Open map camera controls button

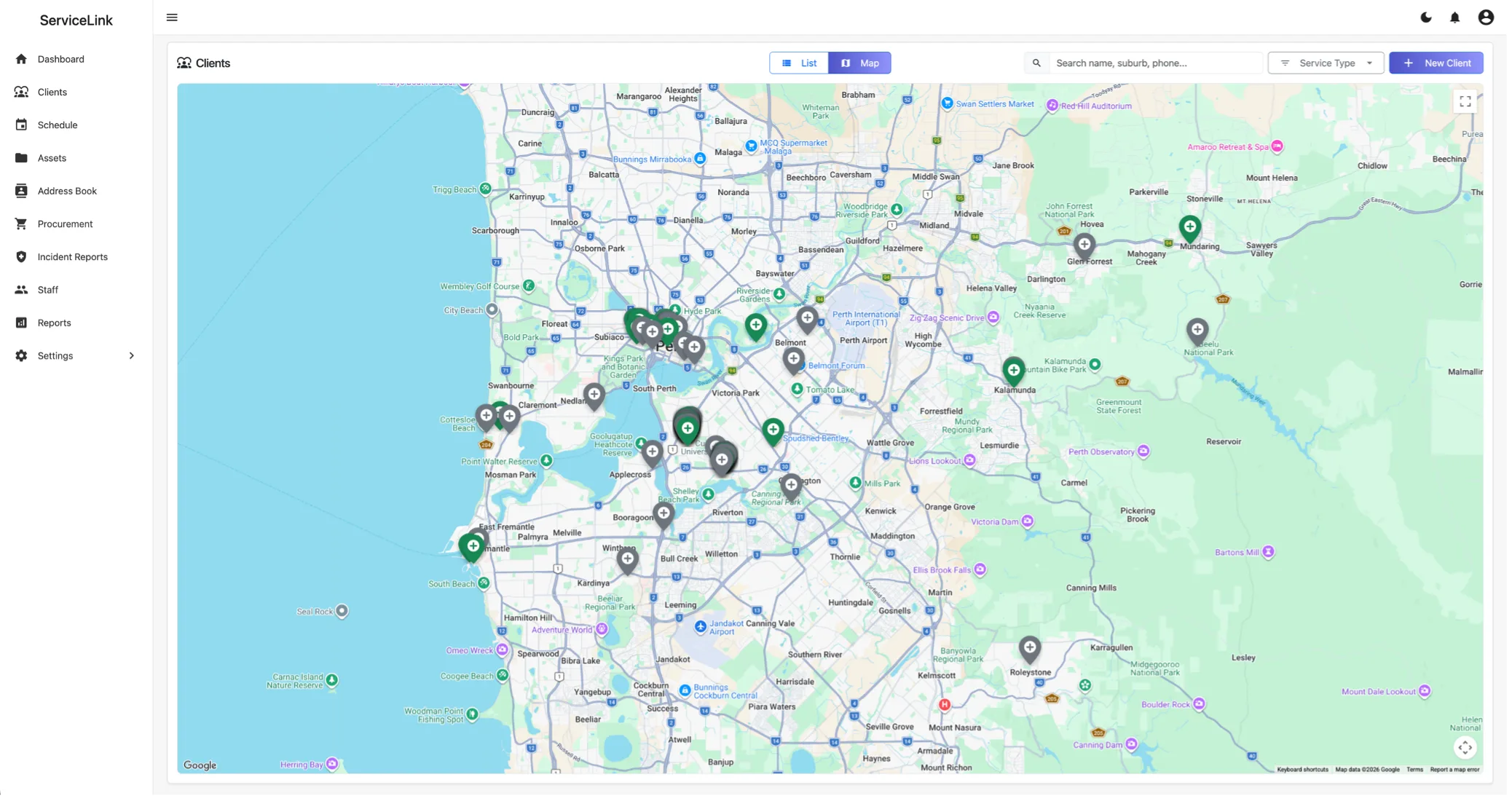1465,748
